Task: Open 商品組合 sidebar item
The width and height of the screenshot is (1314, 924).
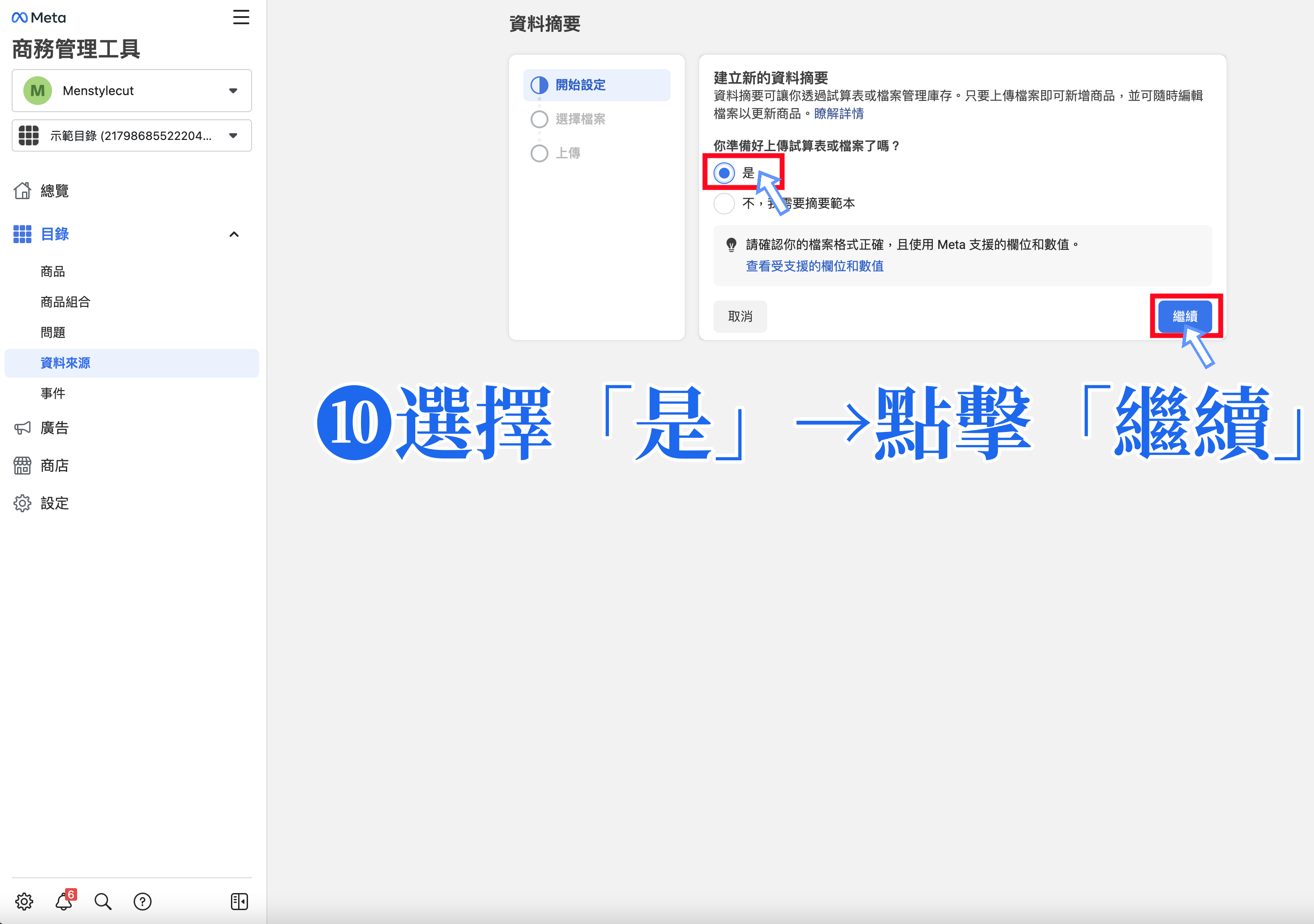Action: coord(65,302)
